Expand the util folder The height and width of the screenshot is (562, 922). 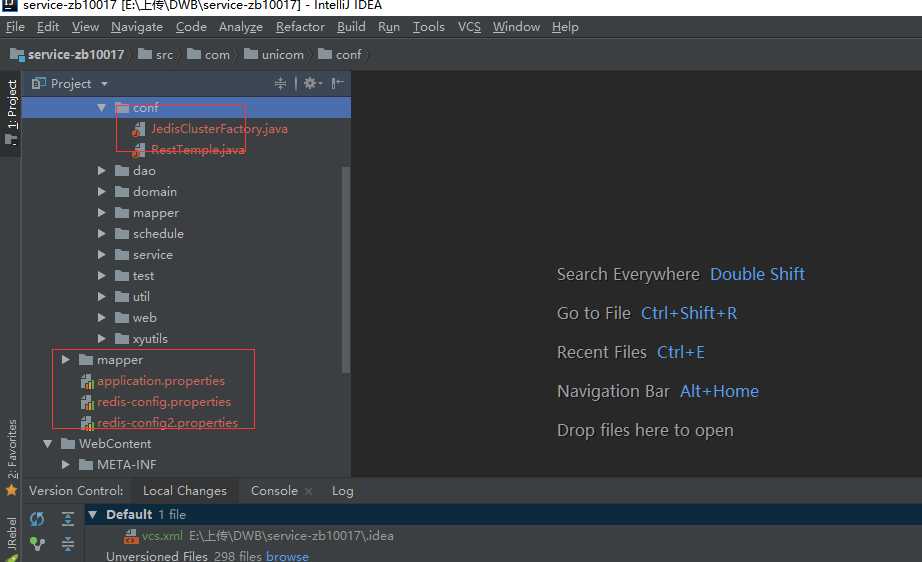[101, 296]
